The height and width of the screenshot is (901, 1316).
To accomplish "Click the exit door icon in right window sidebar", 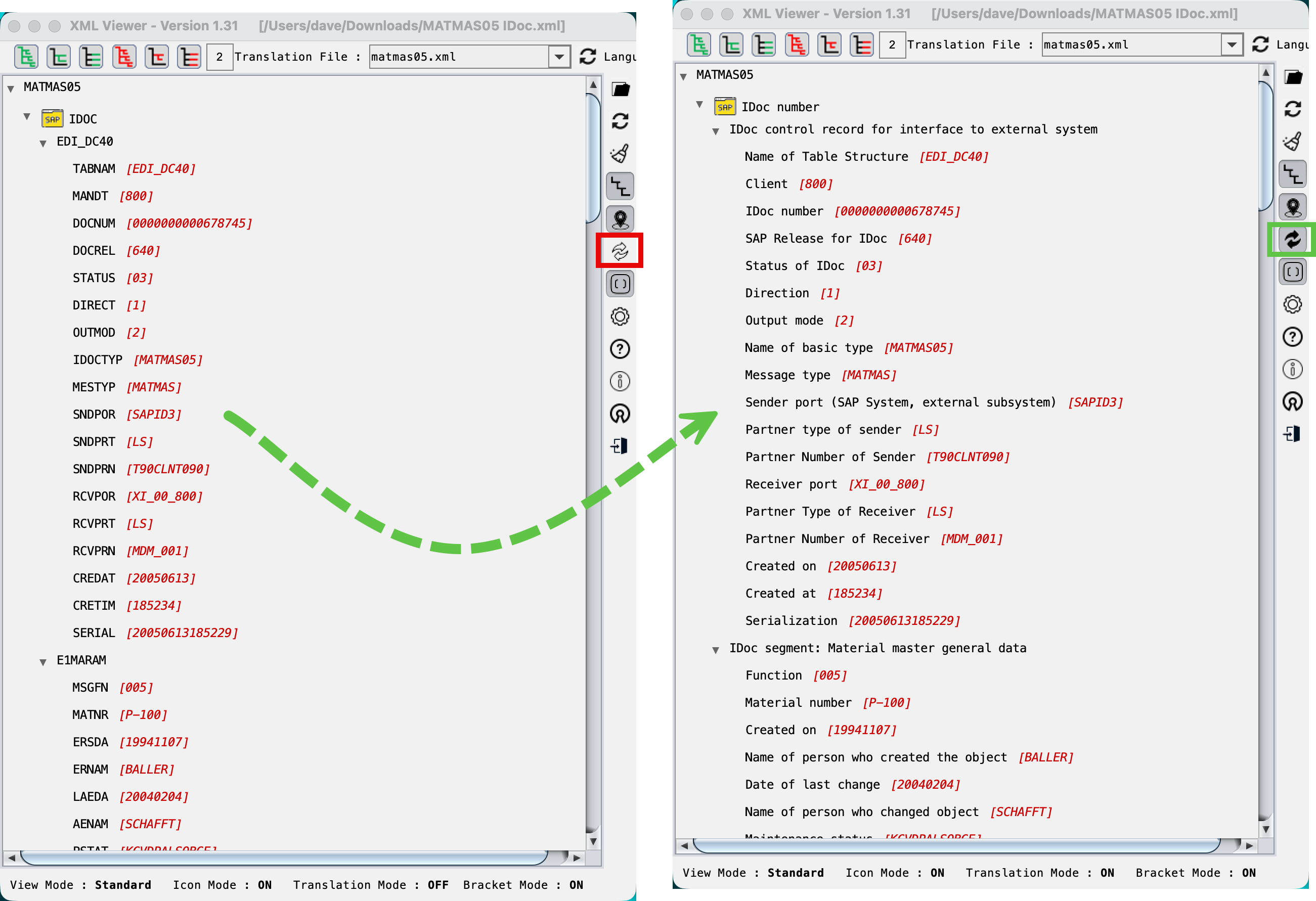I will pyautogui.click(x=1292, y=434).
